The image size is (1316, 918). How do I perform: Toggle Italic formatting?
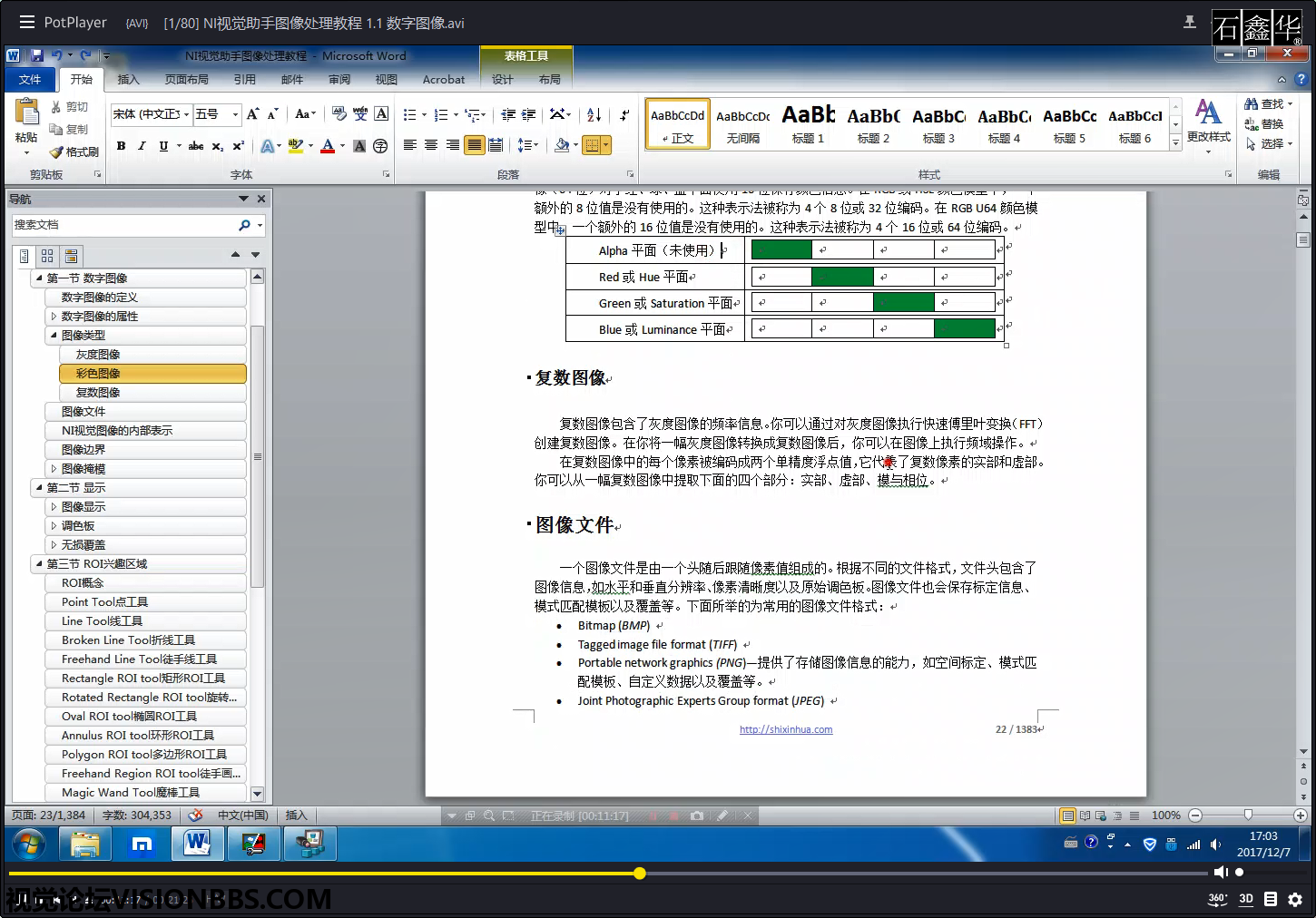click(142, 146)
